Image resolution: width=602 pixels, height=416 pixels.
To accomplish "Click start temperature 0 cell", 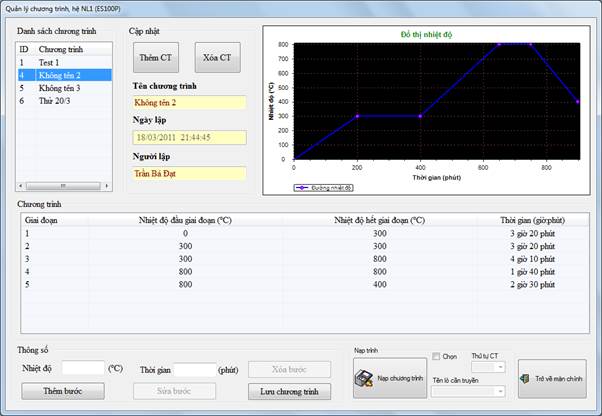I will tap(185, 233).
